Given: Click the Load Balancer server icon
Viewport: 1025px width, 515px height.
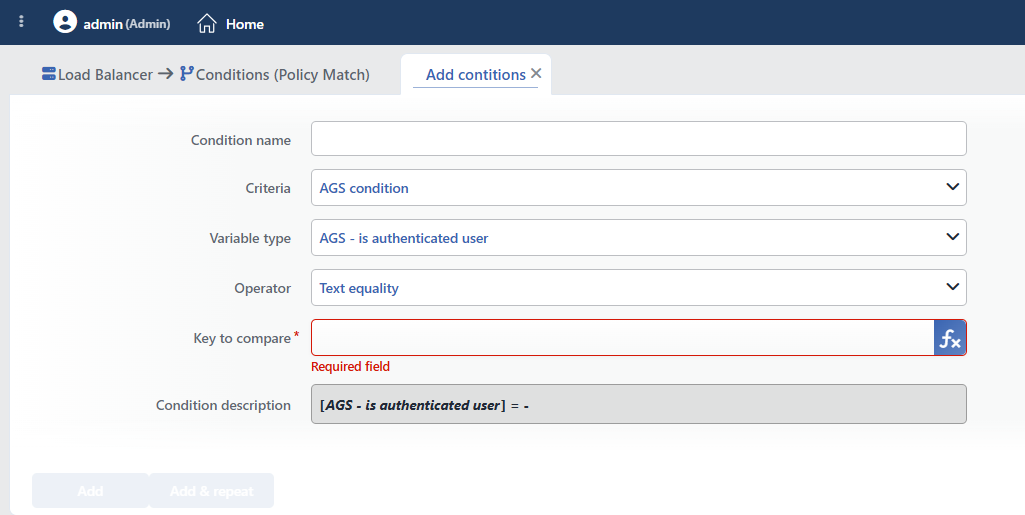Looking at the screenshot, I should [48, 74].
